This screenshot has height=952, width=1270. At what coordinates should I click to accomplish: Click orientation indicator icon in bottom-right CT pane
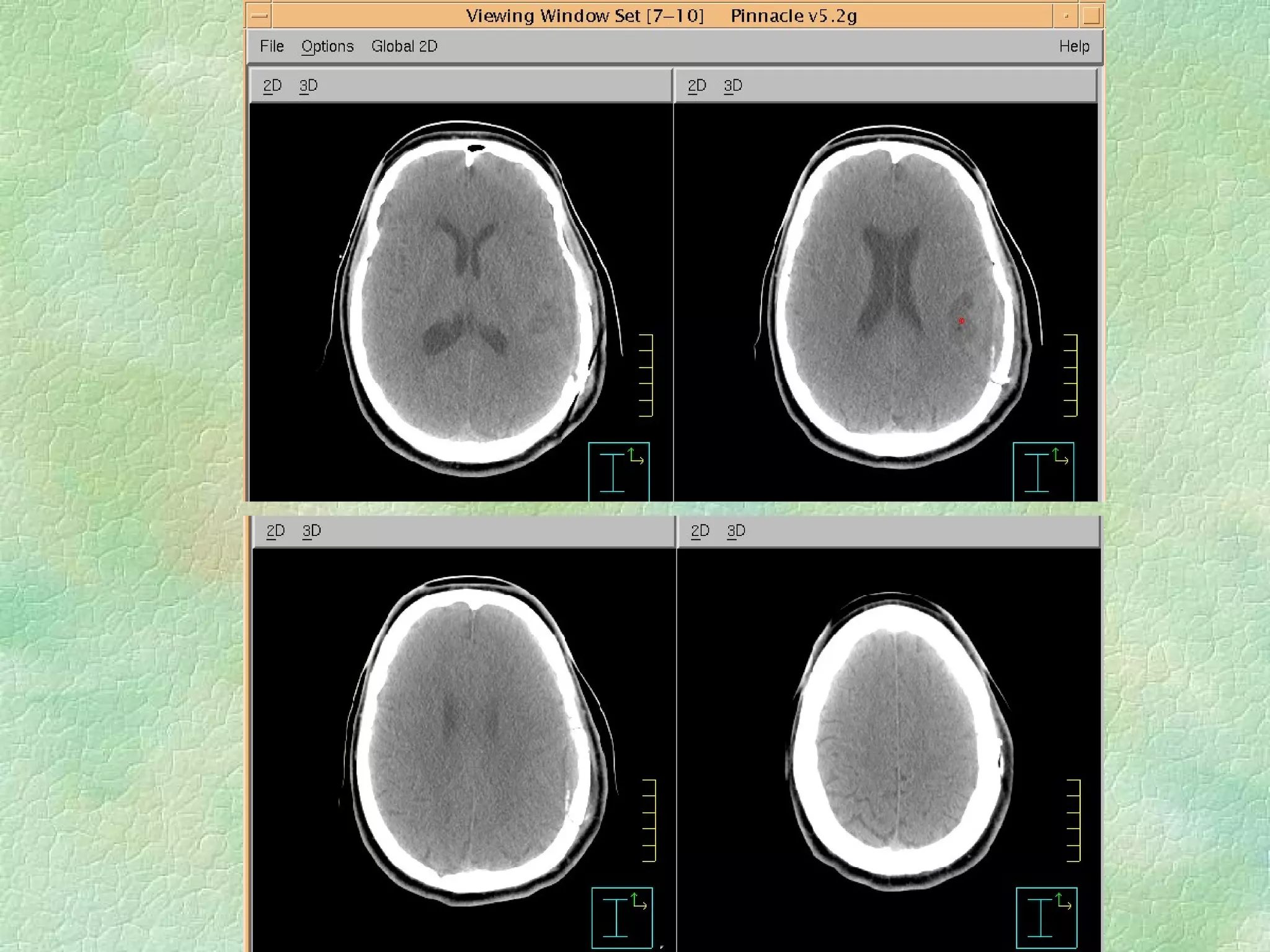point(1046,917)
